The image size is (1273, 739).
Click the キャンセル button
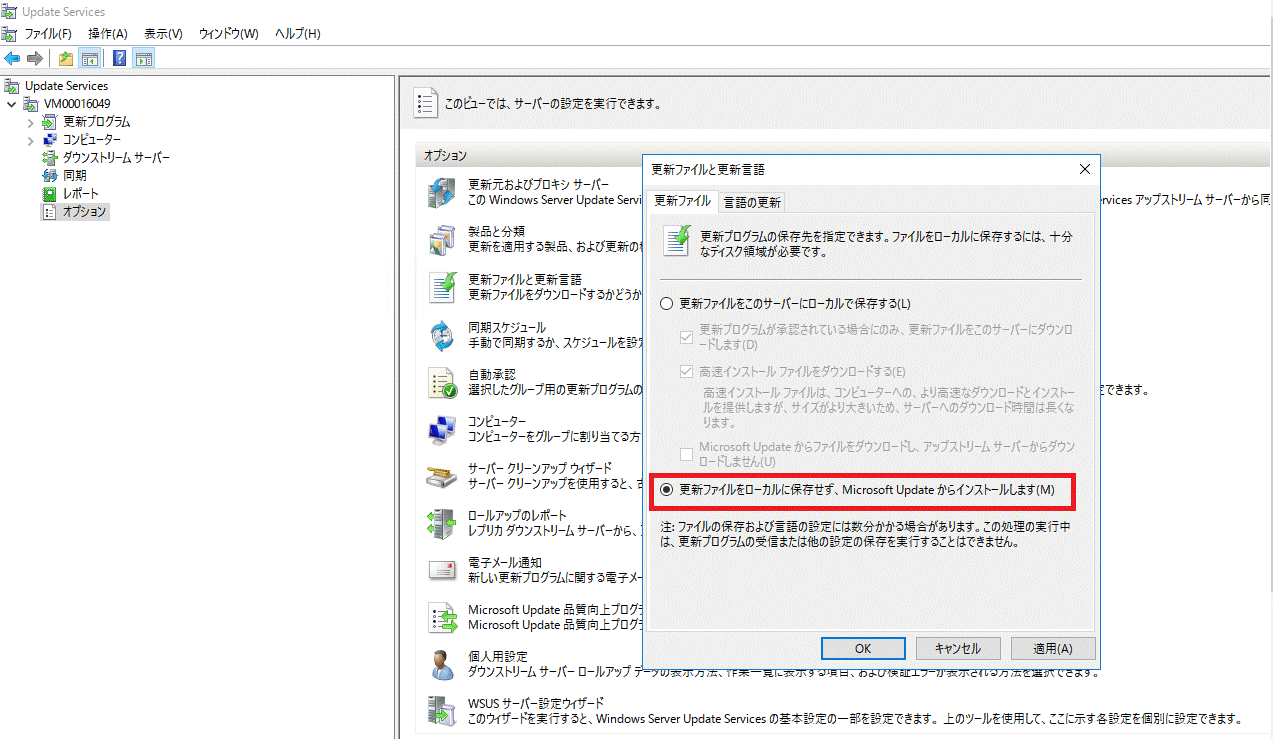956,648
